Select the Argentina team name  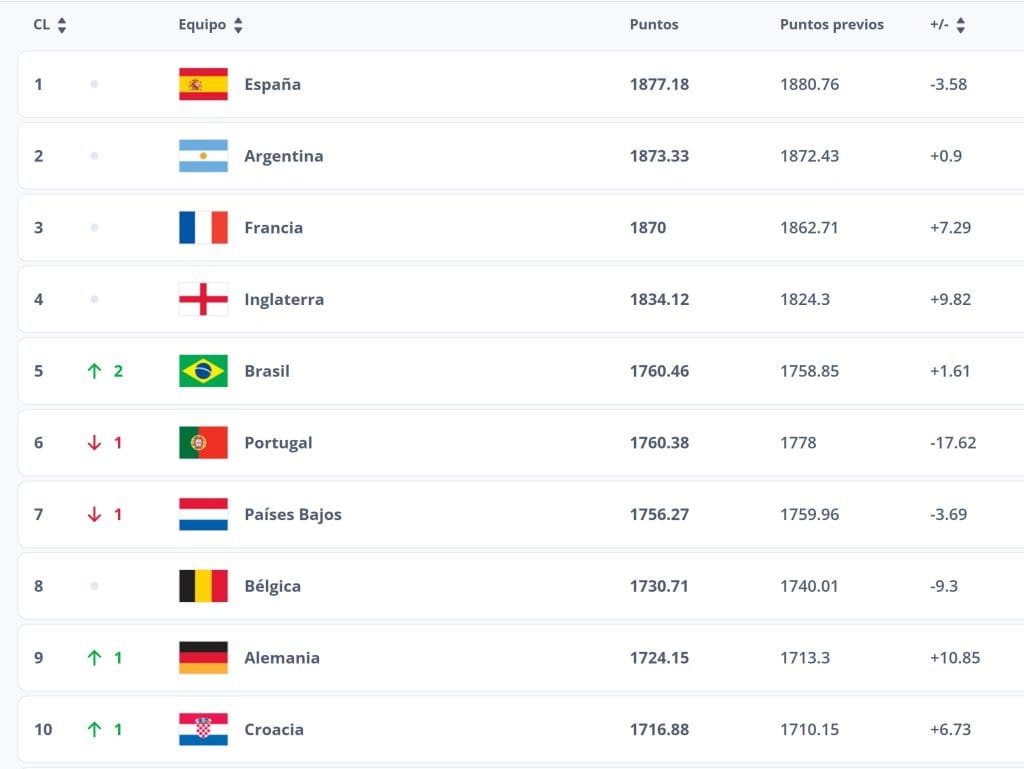(283, 157)
